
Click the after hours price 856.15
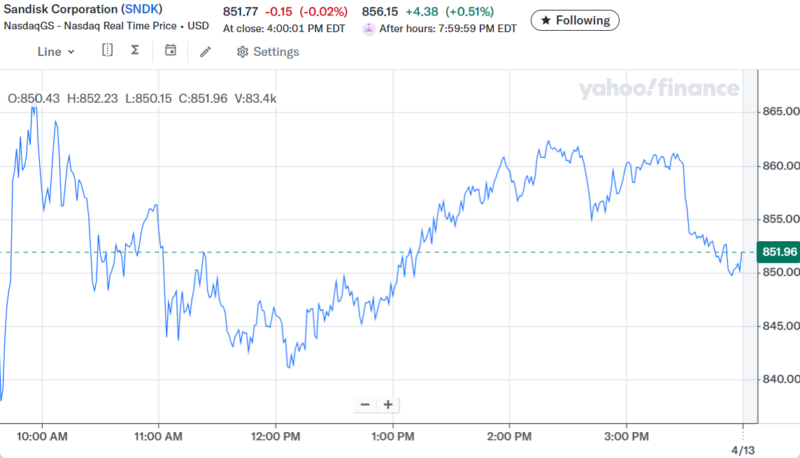[x=379, y=11]
